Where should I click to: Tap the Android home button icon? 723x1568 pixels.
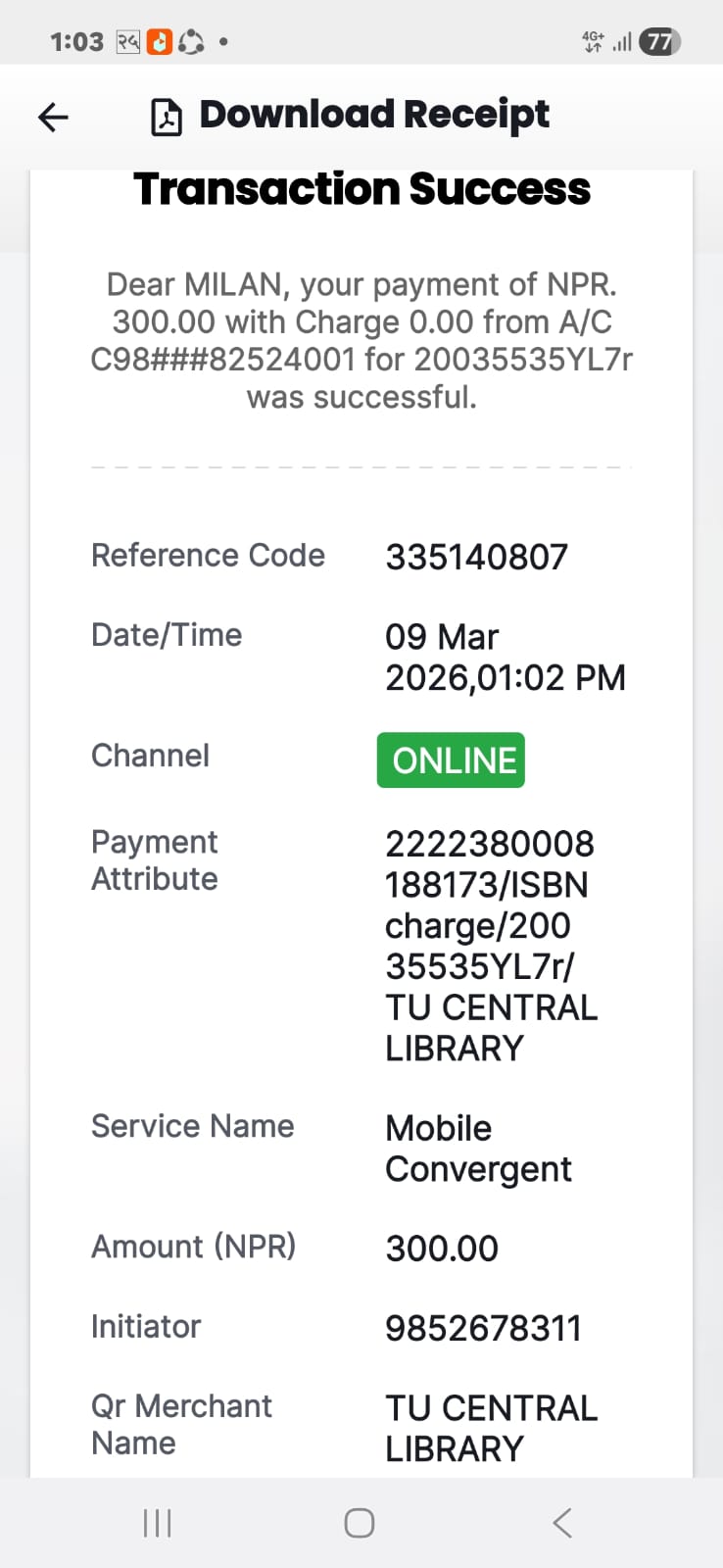pos(360,1523)
